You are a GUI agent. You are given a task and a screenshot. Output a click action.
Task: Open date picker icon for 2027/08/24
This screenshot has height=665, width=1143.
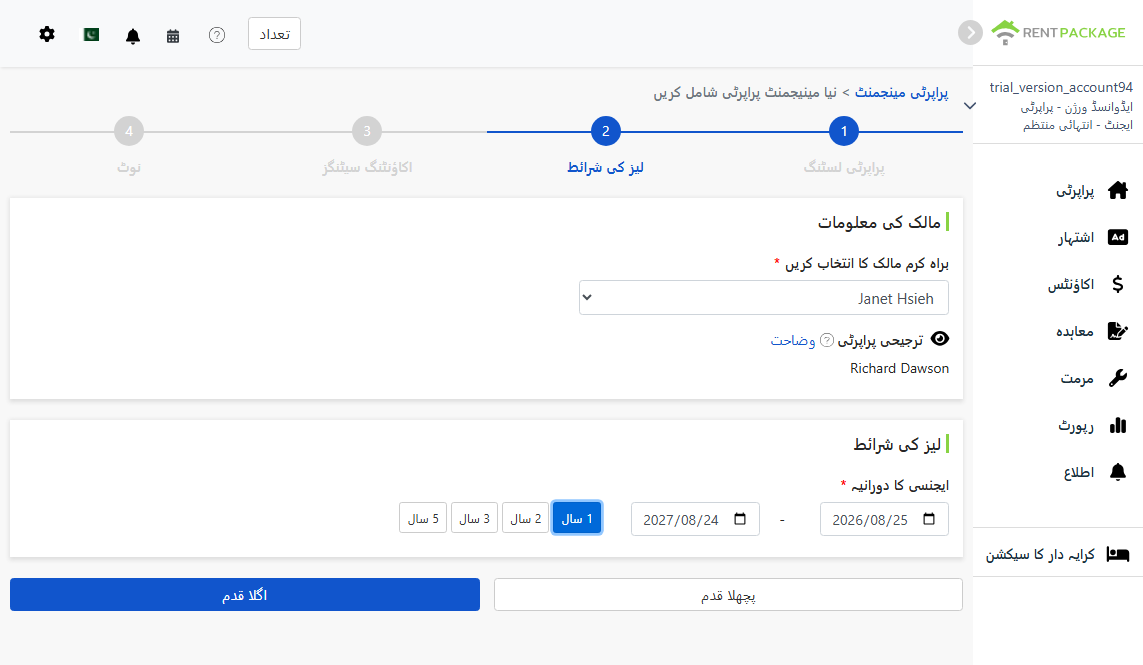(740, 519)
